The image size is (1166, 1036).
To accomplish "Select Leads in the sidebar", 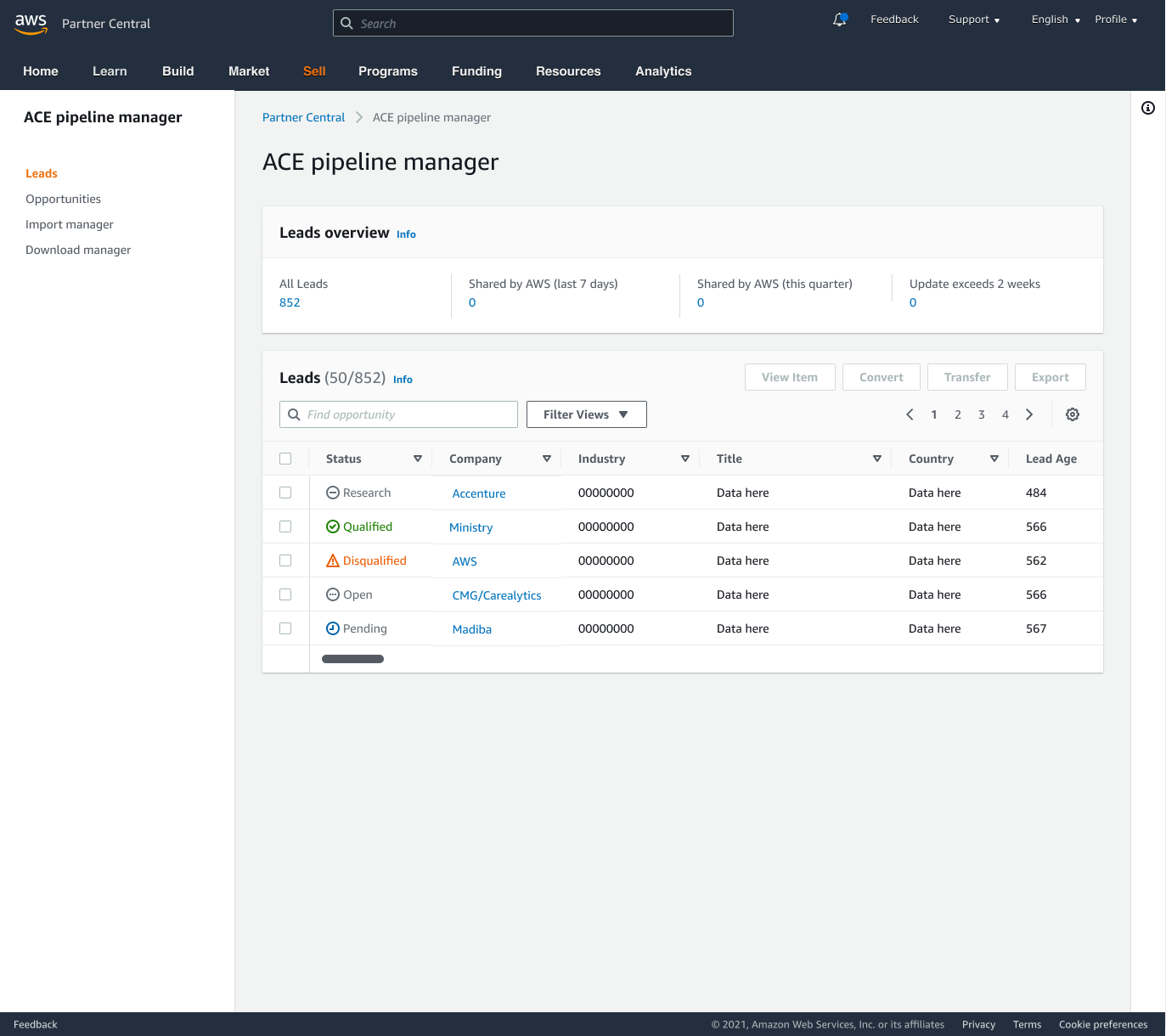I will click(42, 173).
